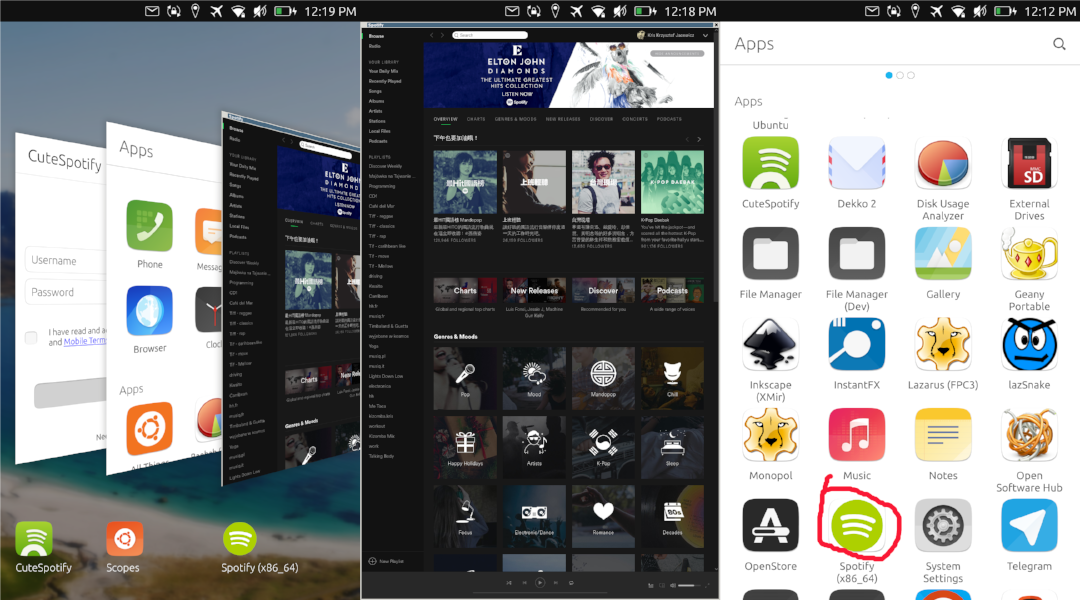Launch the InstantFX app
Screen dimensions: 1080x600
point(857,344)
